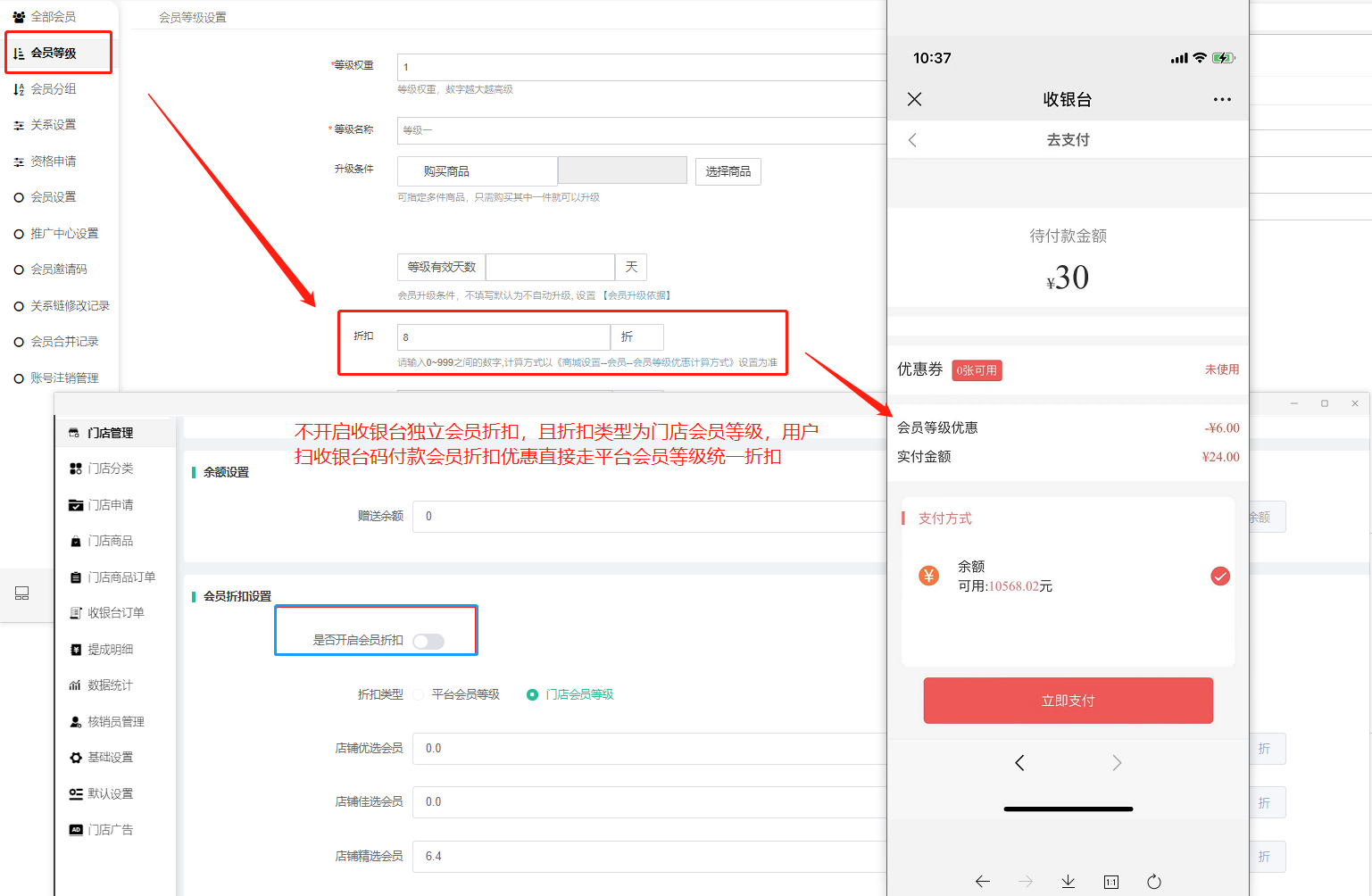Click the red 立即支付 button

[1068, 701]
